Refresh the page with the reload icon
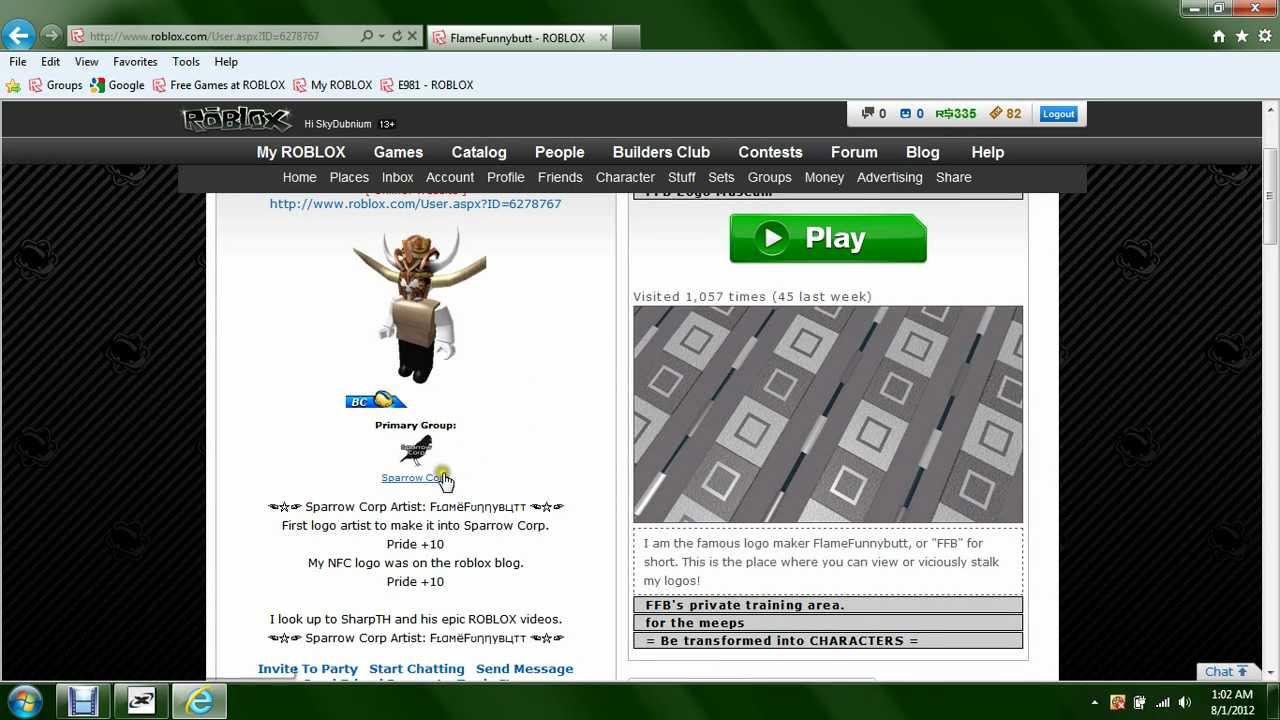 click(x=397, y=36)
